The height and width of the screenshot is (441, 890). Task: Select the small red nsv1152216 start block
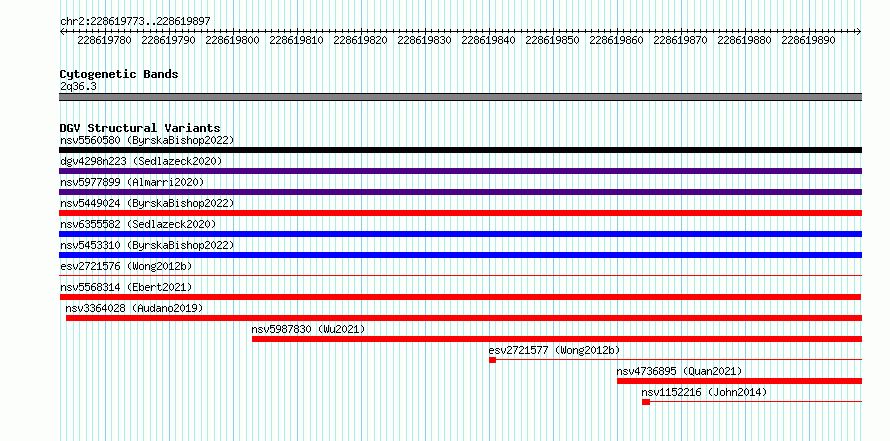(x=646, y=402)
